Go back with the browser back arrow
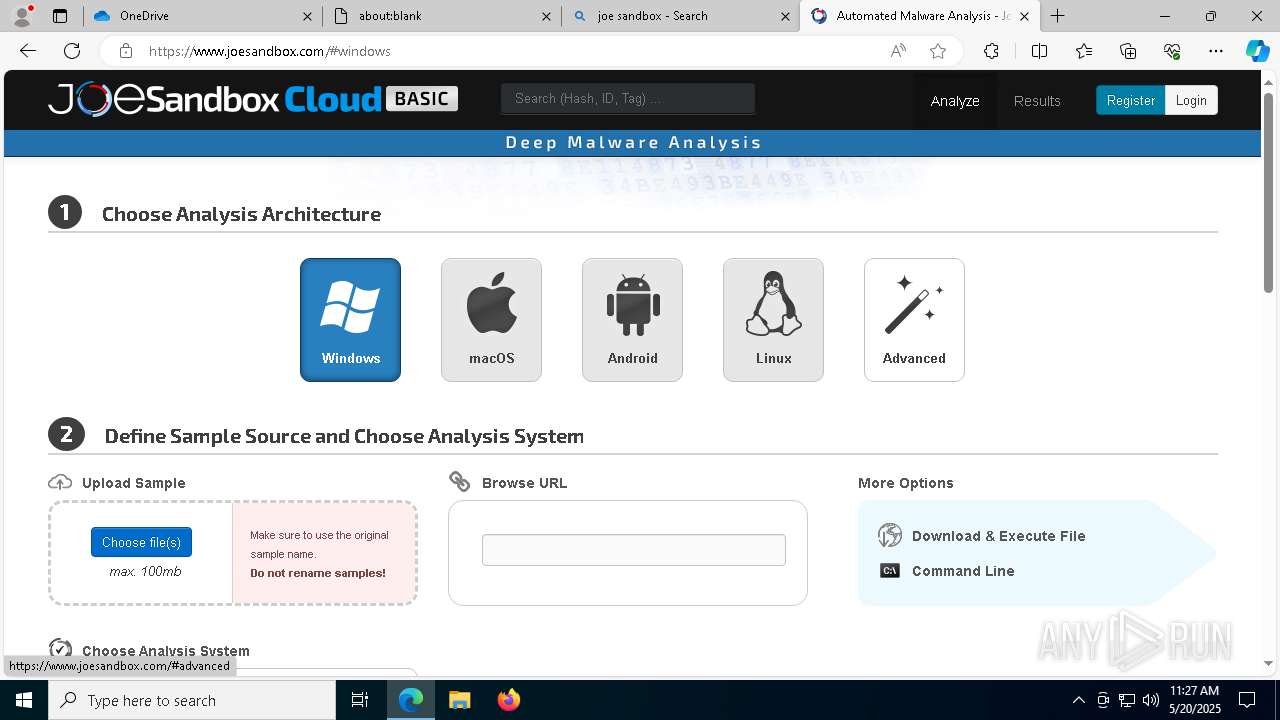 coord(28,51)
